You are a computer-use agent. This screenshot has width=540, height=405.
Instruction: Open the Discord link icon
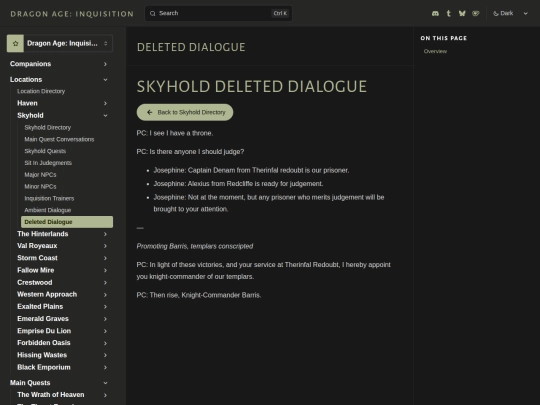(x=435, y=13)
